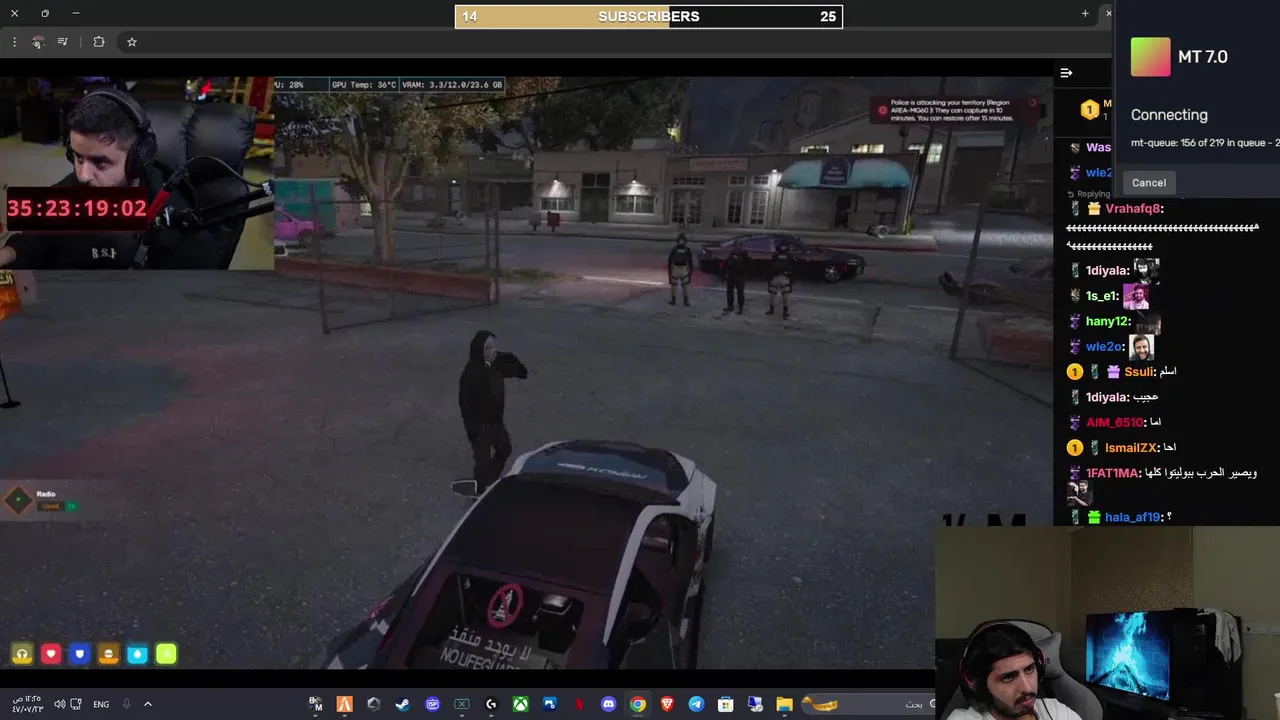Open Telegram from the taskbar
The height and width of the screenshot is (720, 1280).
coord(696,704)
